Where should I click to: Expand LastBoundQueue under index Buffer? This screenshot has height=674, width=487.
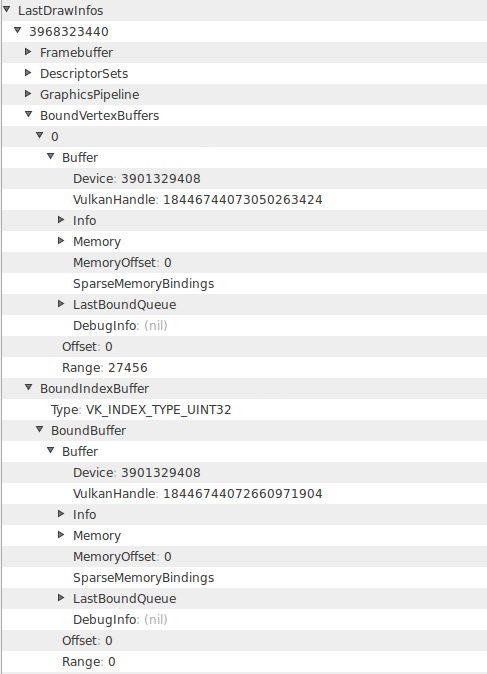coord(61,598)
